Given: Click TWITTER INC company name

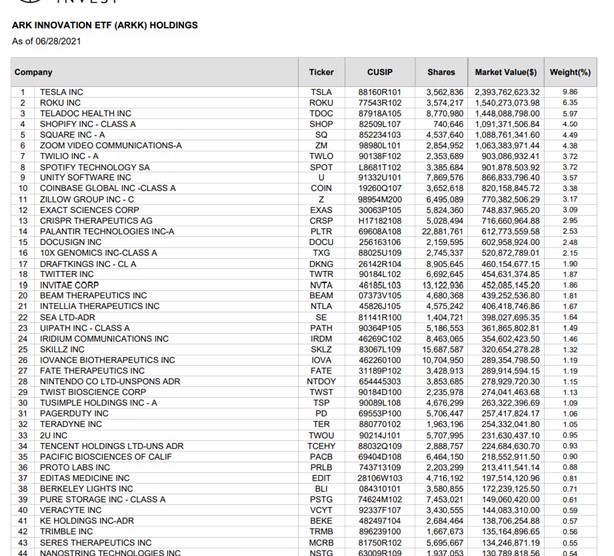Looking at the screenshot, I should point(67,274).
